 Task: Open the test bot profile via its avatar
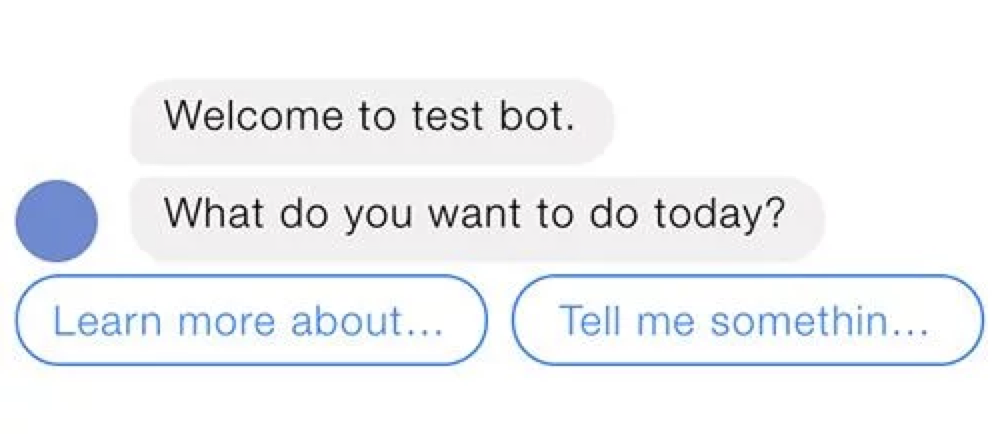pos(57,221)
